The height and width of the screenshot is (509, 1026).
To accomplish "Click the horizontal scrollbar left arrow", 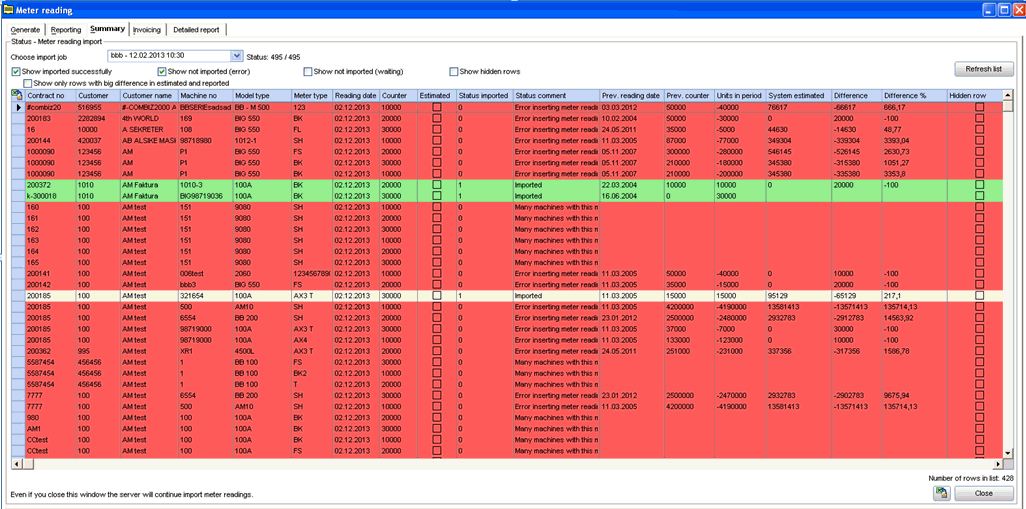I will click(x=16, y=465).
